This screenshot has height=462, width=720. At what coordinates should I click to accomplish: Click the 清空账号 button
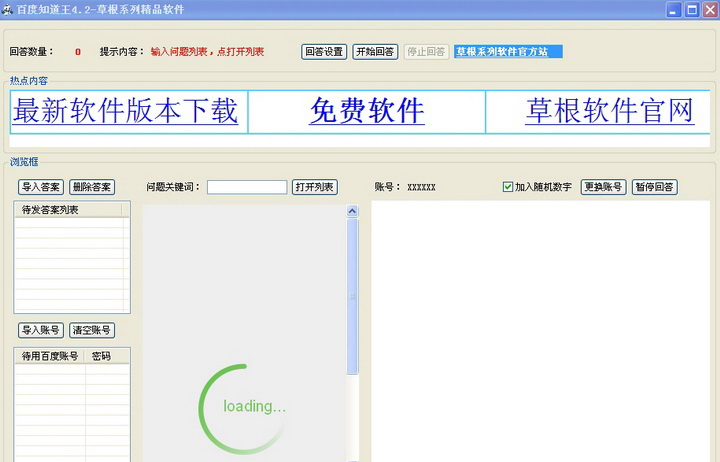[x=92, y=330]
